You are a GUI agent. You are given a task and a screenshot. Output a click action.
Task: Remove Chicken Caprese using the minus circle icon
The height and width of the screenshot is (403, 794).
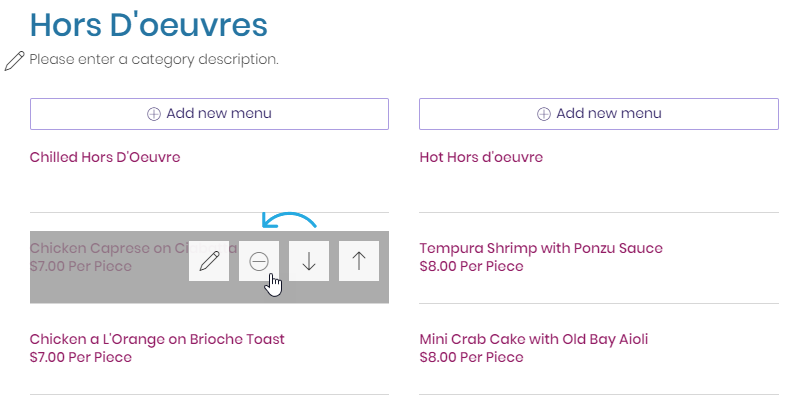259,261
